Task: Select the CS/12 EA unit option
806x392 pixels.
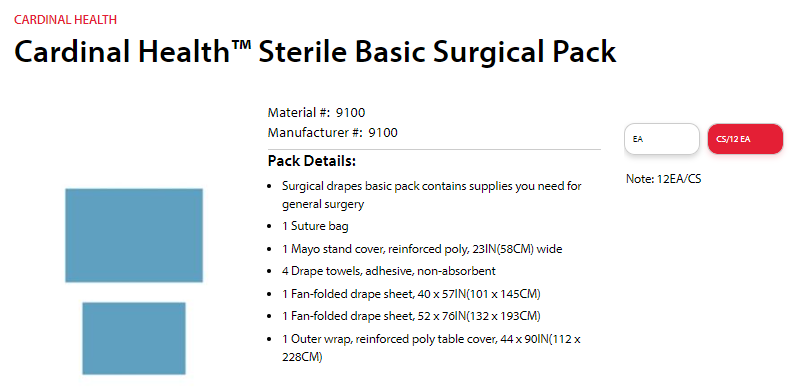Action: point(745,139)
